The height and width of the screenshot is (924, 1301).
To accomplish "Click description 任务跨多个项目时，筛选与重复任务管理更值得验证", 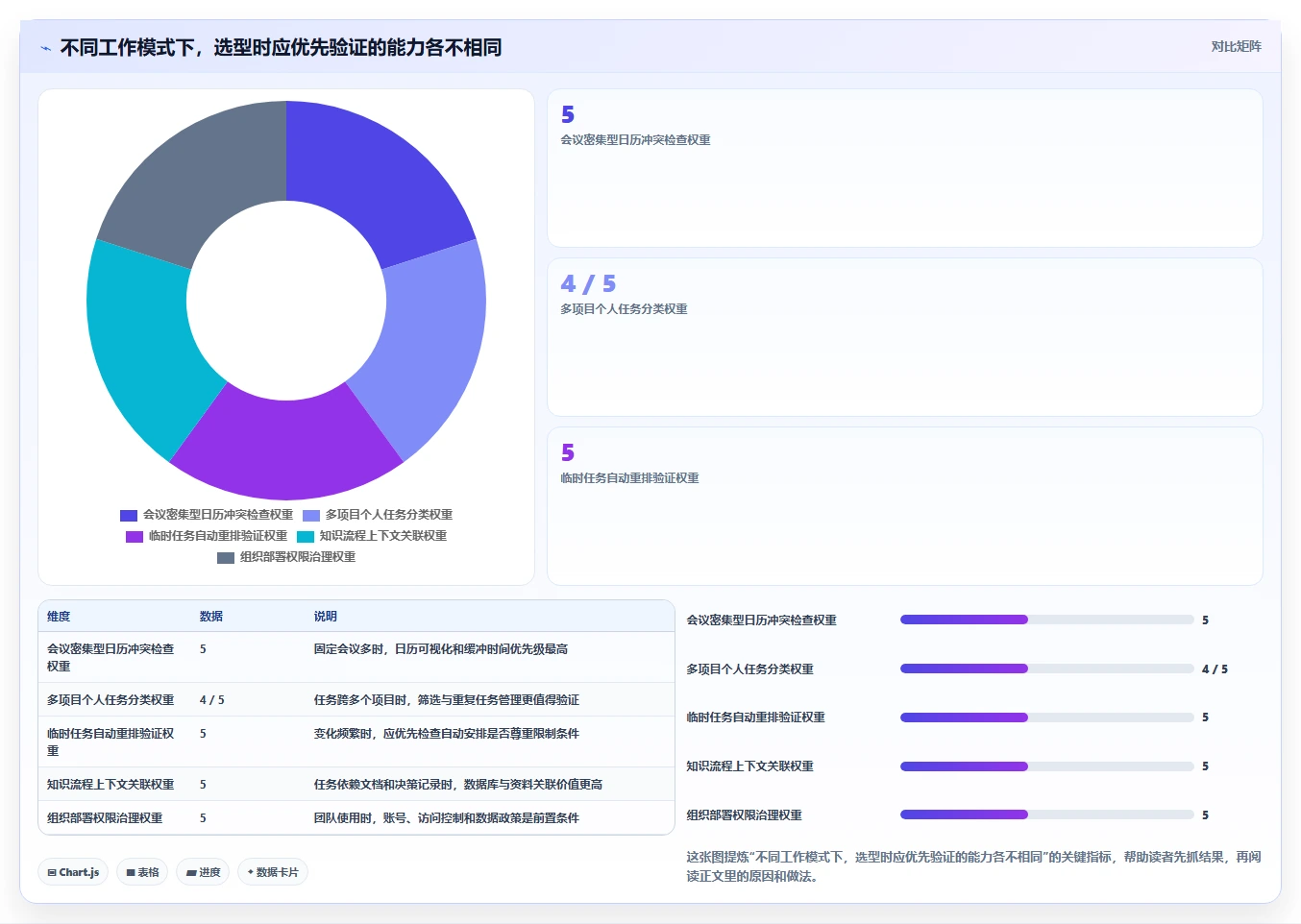I will coord(446,700).
